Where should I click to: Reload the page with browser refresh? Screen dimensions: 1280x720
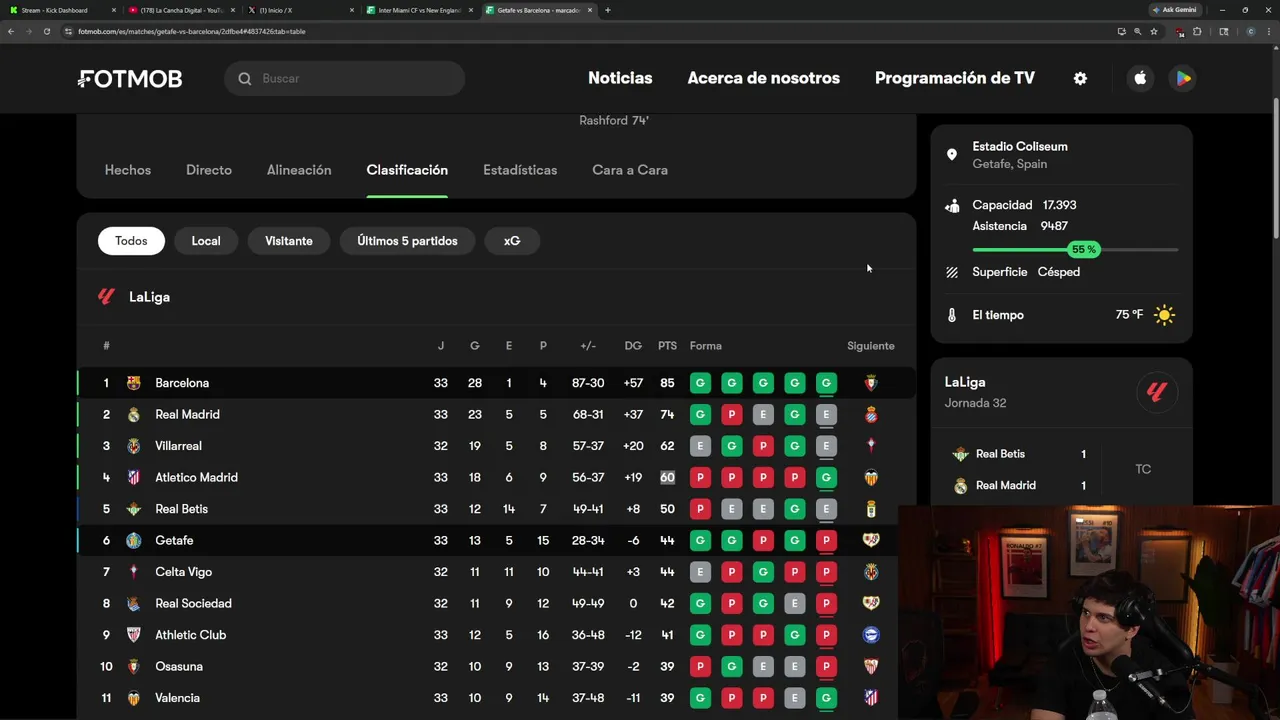(x=46, y=31)
